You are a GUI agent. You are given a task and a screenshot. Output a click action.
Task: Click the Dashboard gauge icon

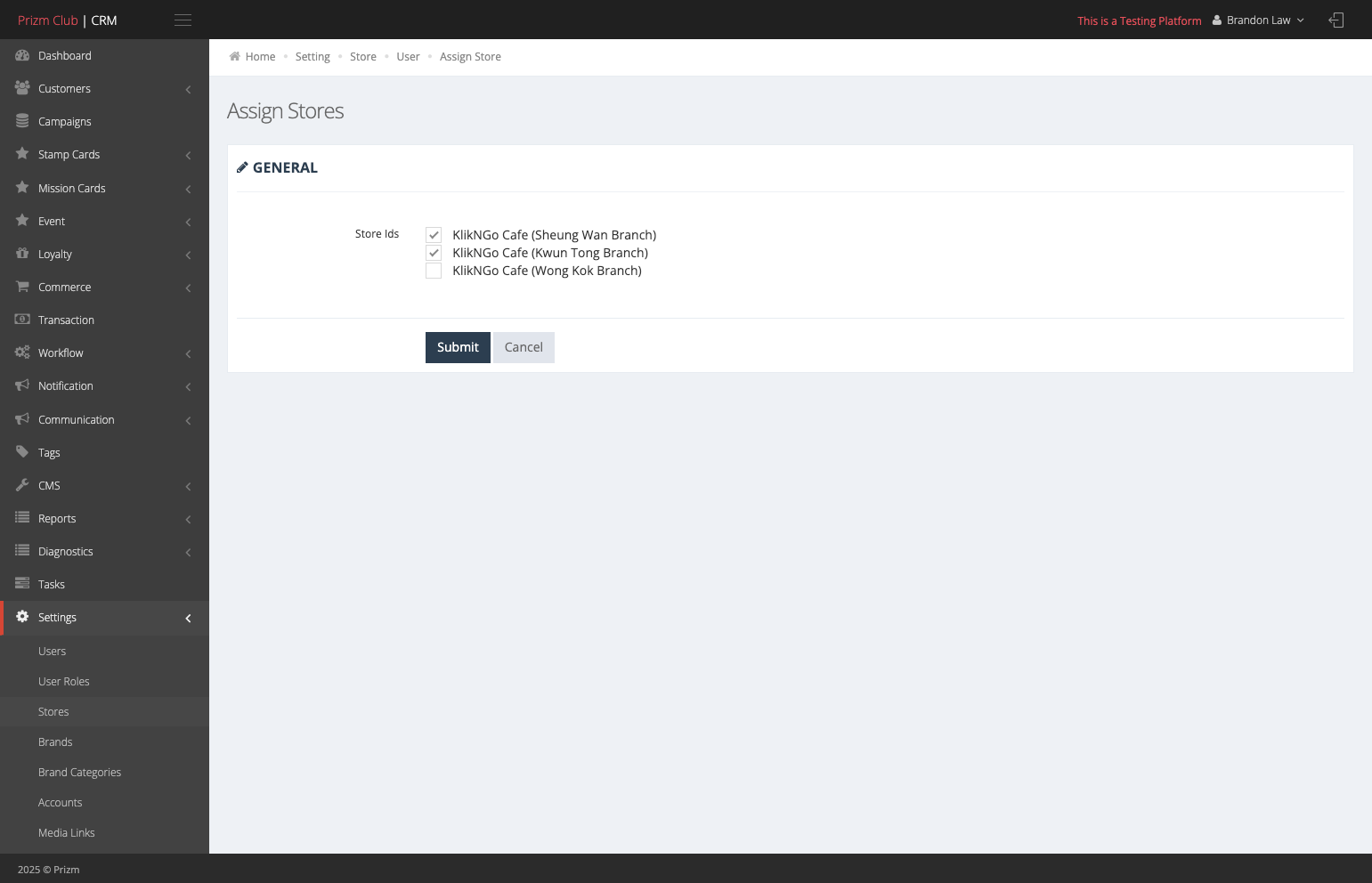[x=22, y=55]
